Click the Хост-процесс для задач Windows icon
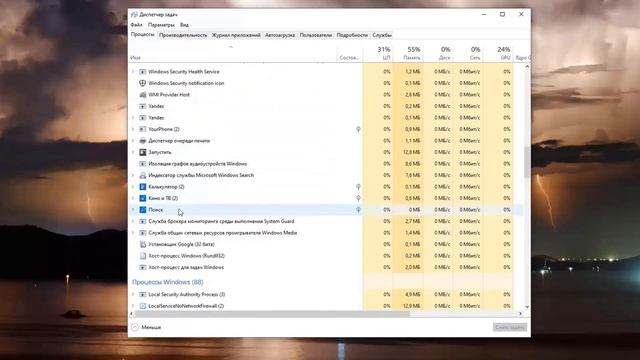Screen dimensions: 640x360 [x=142, y=267]
